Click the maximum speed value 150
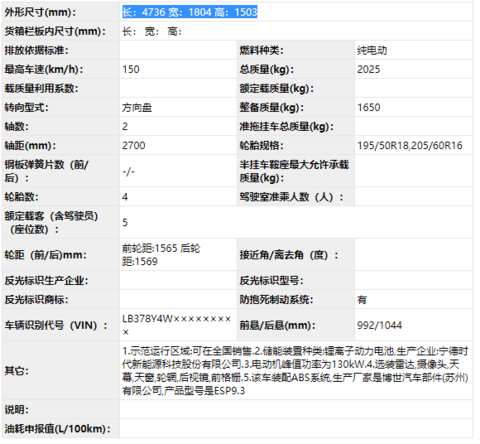 [x=131, y=69]
